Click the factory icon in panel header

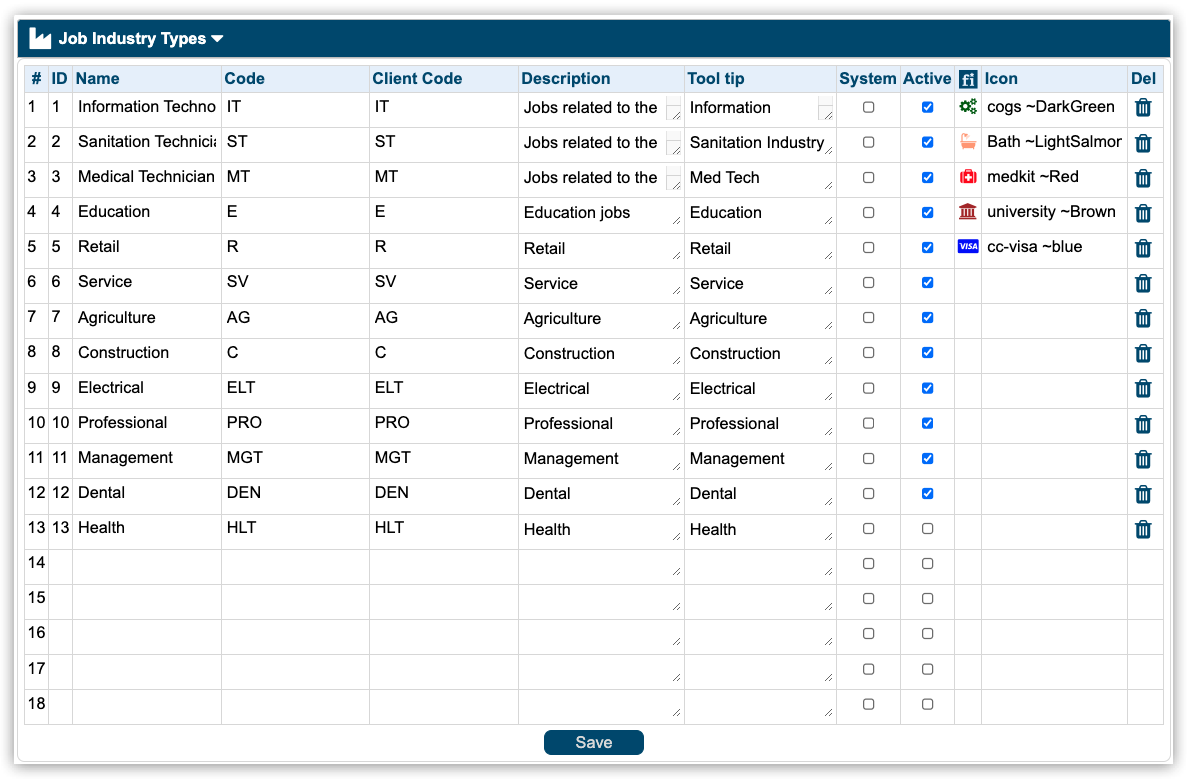(40, 39)
